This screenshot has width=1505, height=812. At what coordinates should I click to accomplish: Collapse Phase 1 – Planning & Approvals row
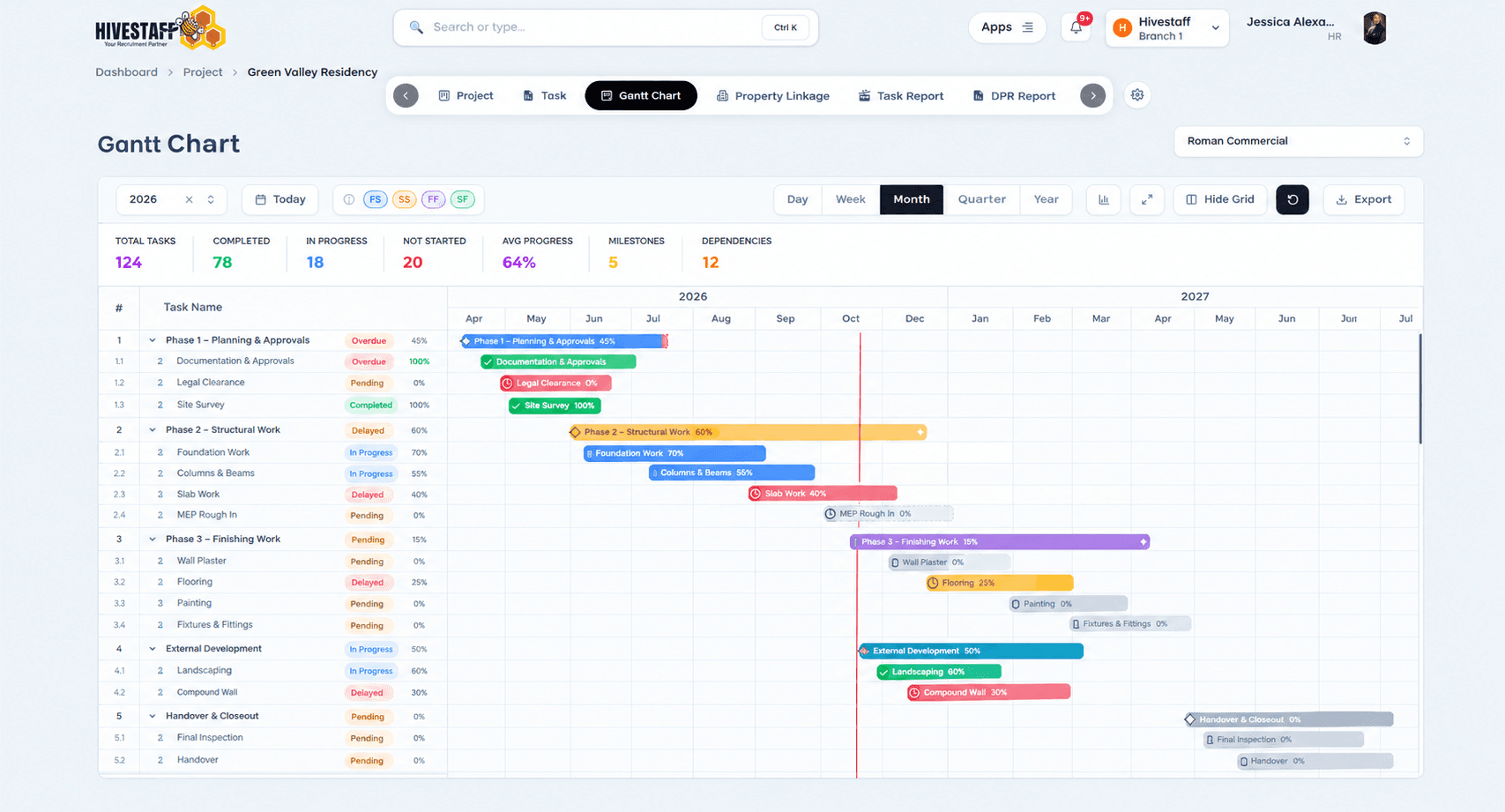pyautogui.click(x=153, y=340)
